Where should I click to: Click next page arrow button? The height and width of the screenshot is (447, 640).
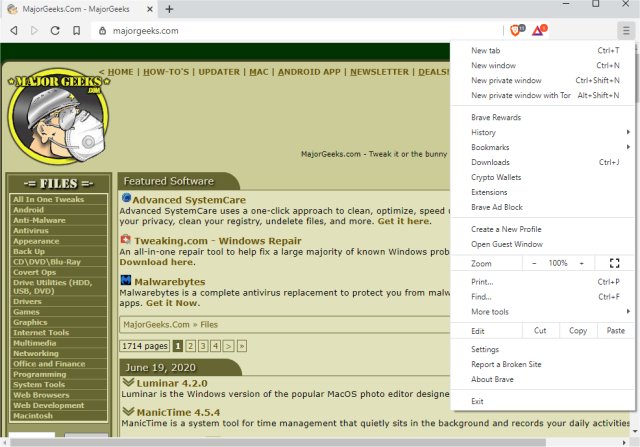(x=229, y=346)
